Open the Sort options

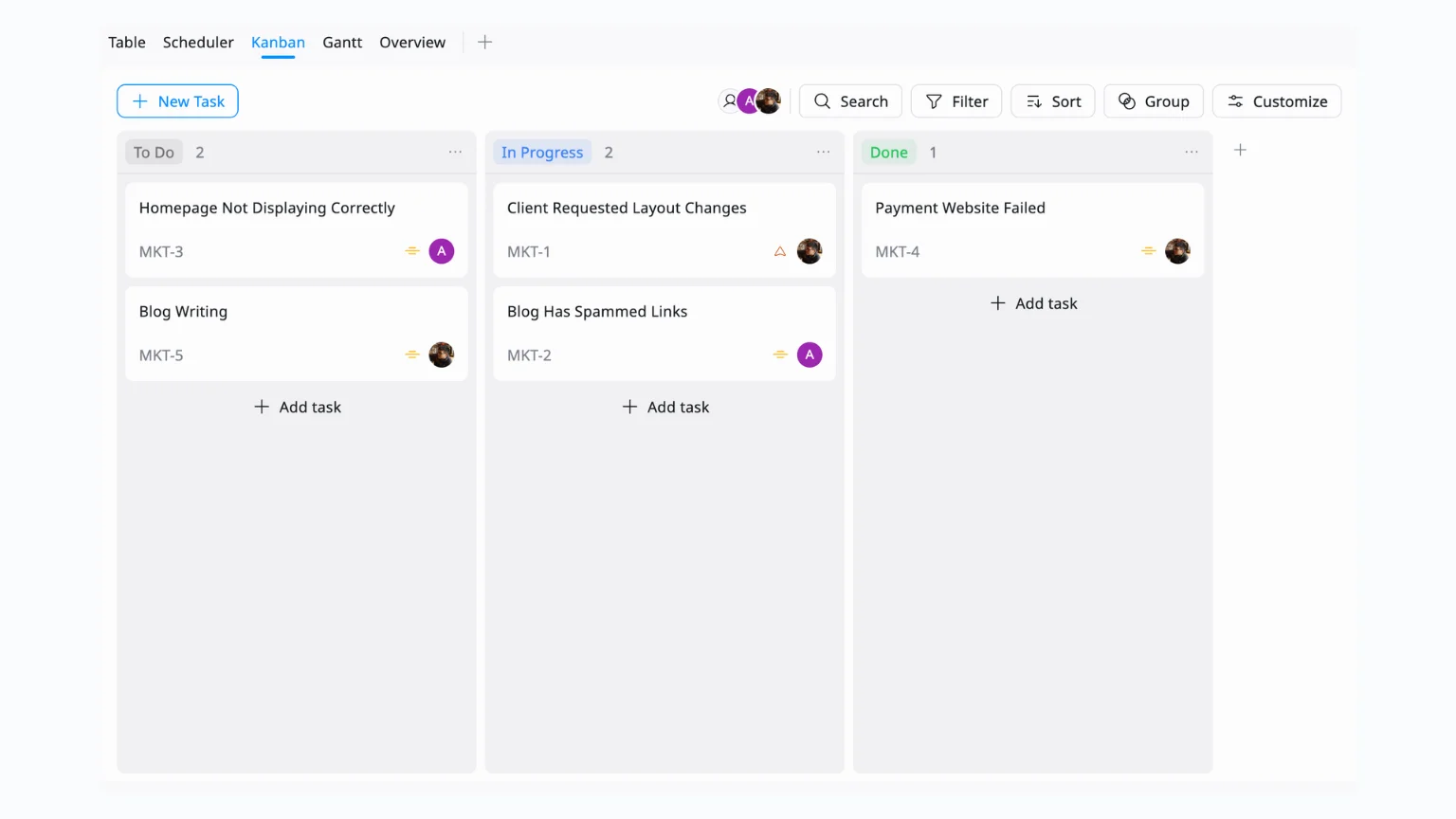[x=1052, y=101]
